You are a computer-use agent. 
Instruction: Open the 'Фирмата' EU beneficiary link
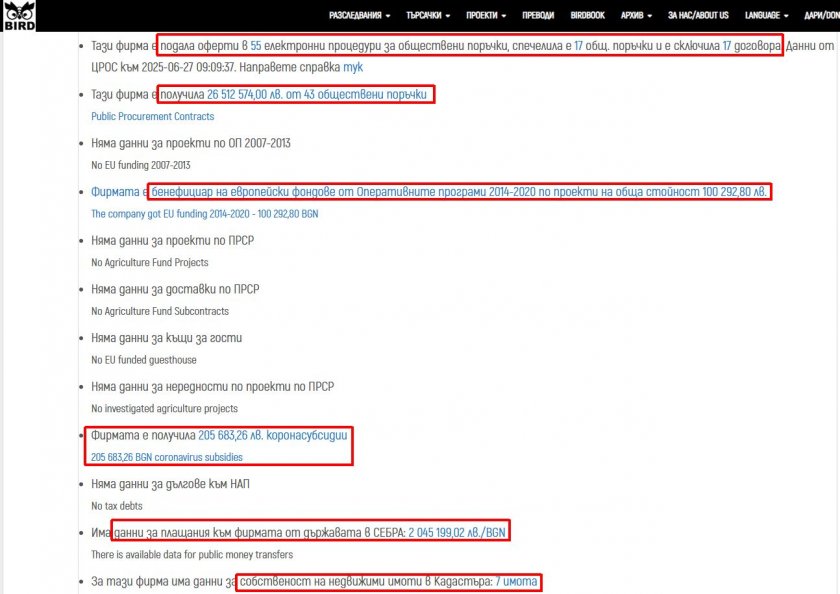click(x=116, y=191)
